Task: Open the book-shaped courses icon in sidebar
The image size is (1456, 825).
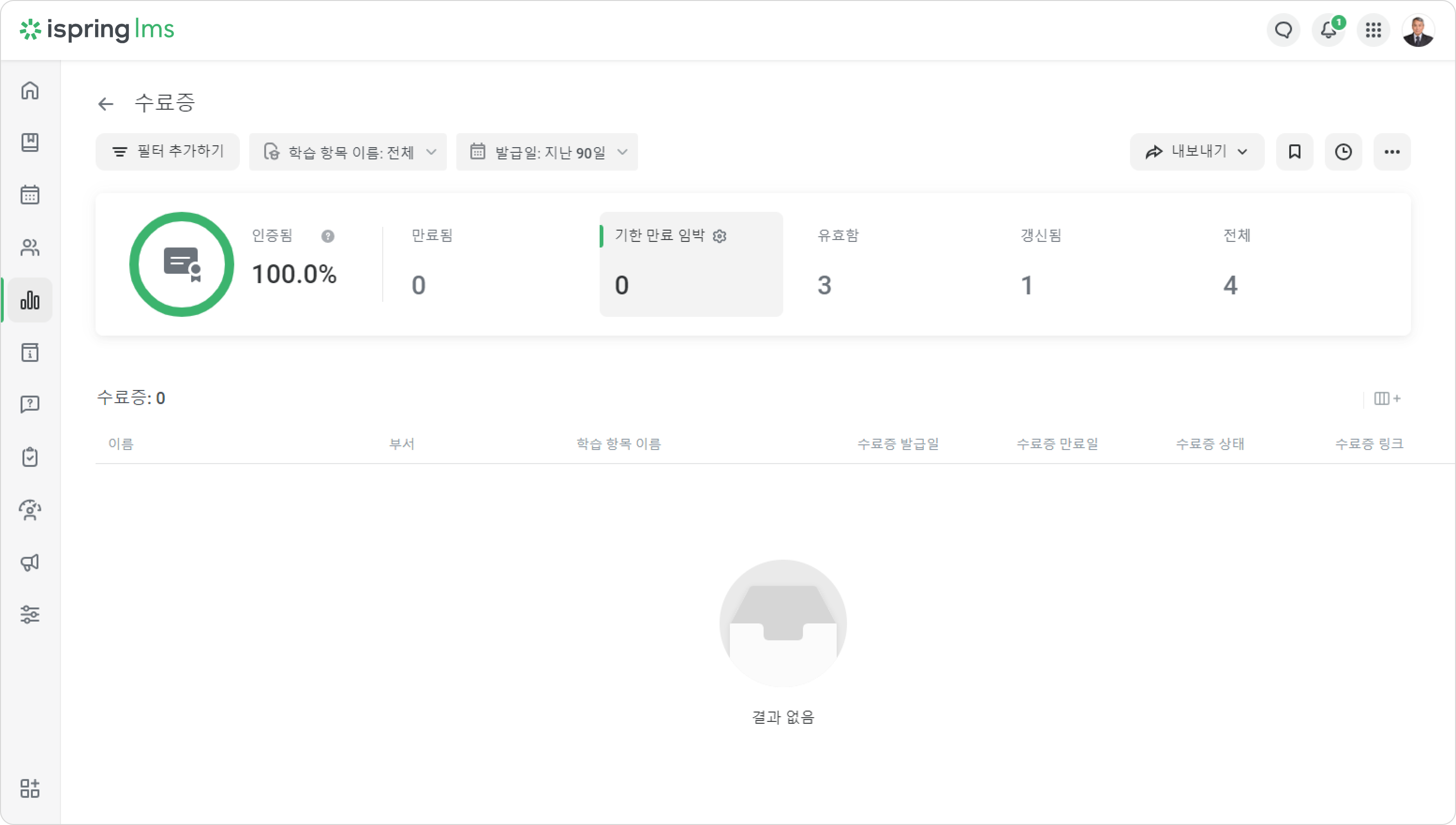Action: pyautogui.click(x=30, y=142)
